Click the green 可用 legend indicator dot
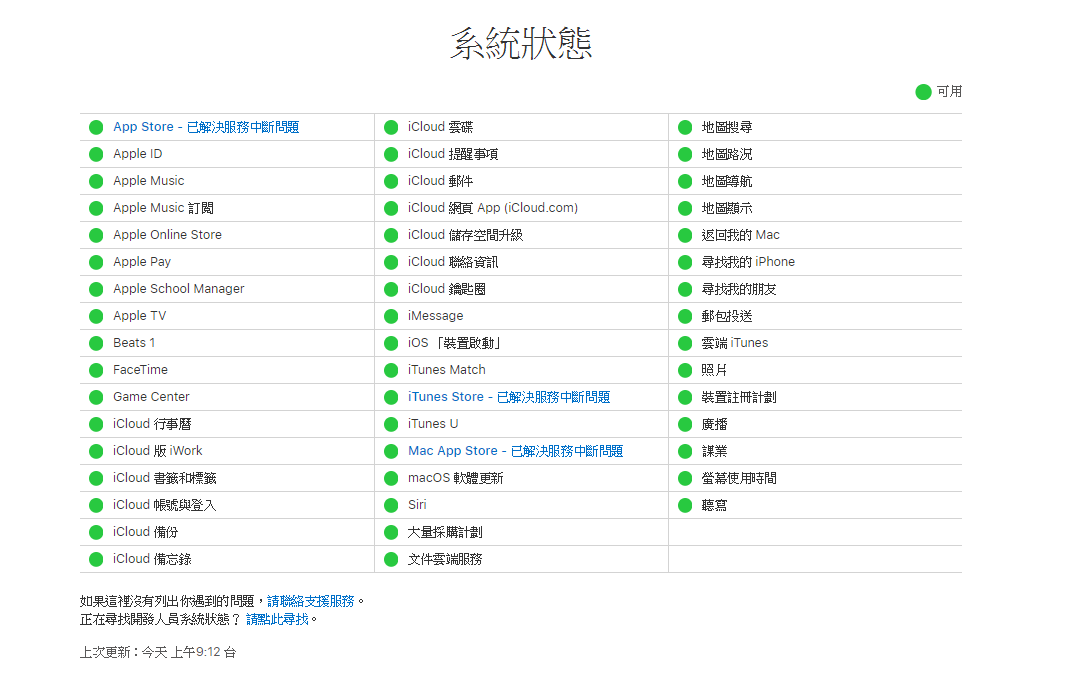This screenshot has height=683, width=1087. [923, 92]
